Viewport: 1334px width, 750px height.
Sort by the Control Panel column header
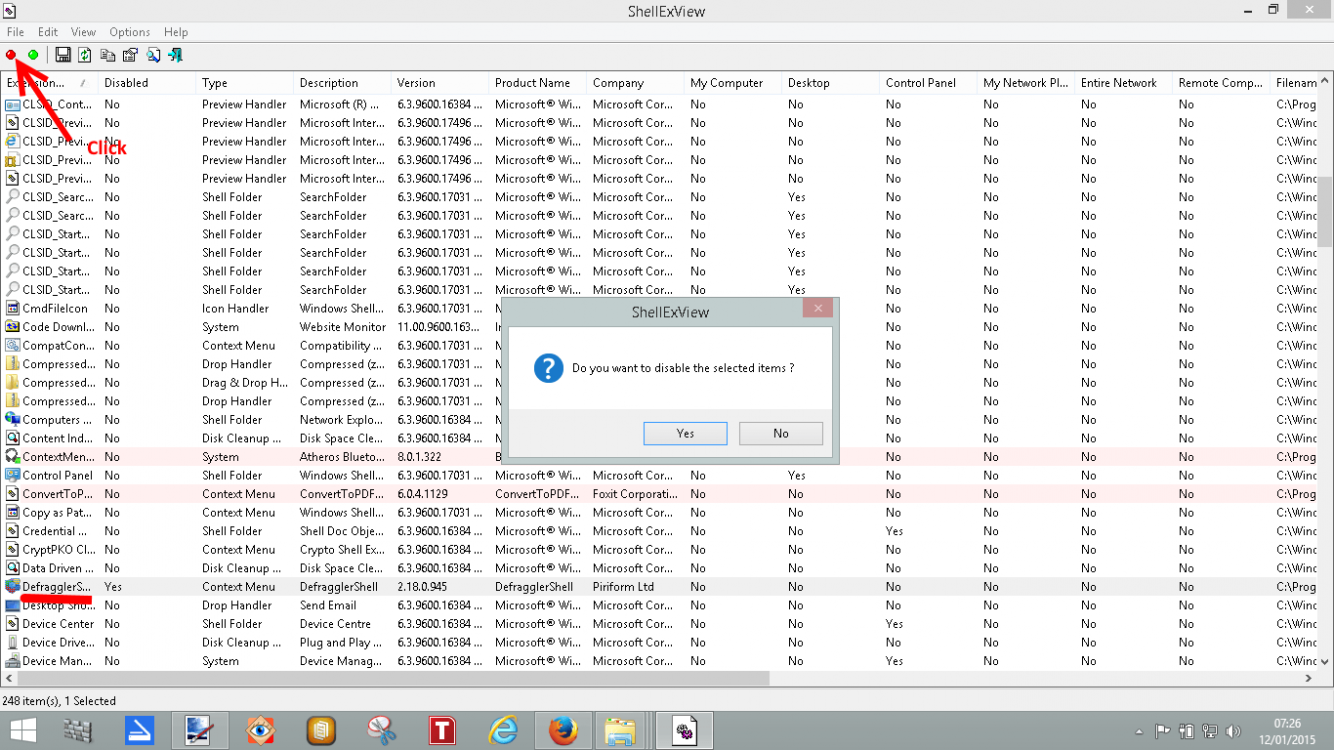click(x=928, y=83)
